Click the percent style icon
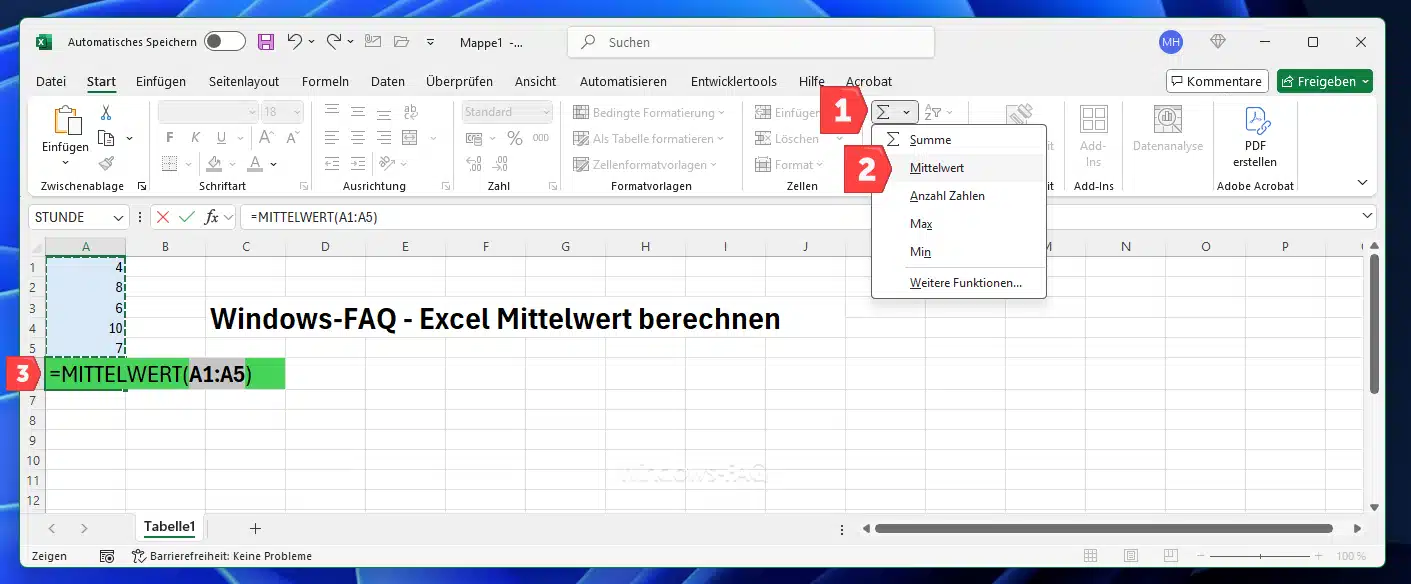 pos(514,138)
